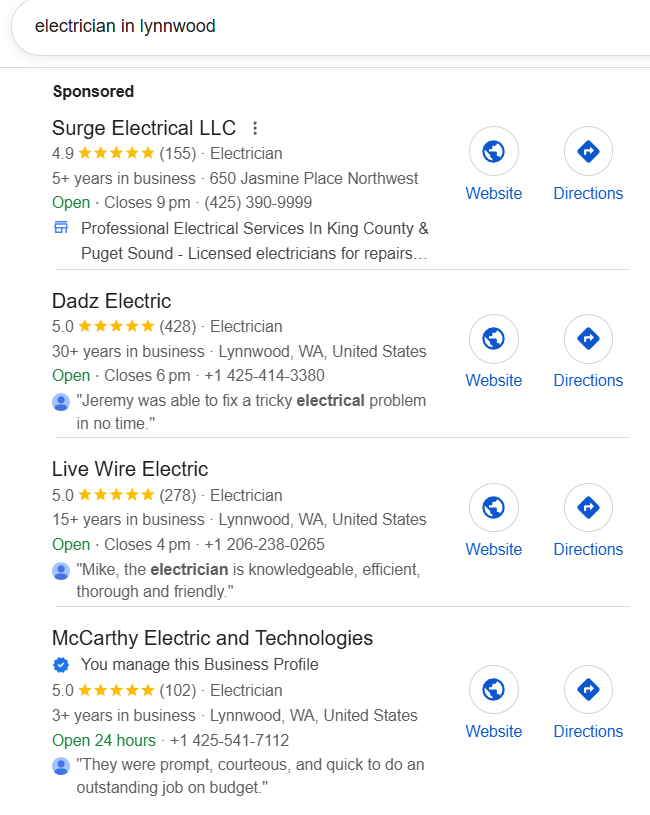This screenshot has height=815, width=650.
Task: Click McCarthy Electric's review quote text
Action: [x=250, y=776]
